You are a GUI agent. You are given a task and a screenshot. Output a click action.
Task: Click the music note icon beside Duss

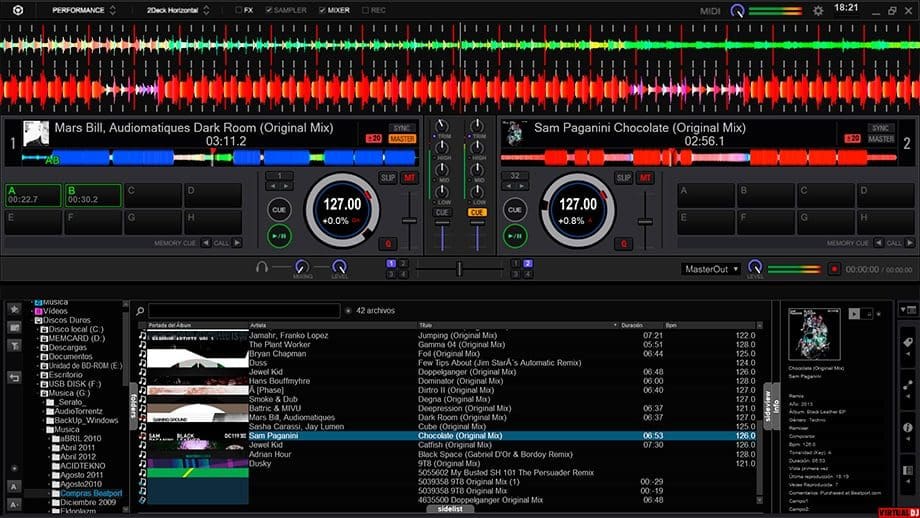[142, 363]
